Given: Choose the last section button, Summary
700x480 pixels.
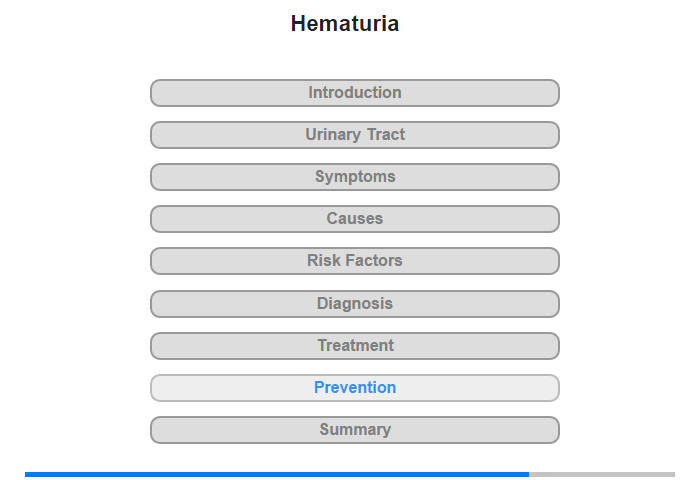Looking at the screenshot, I should click(354, 430).
